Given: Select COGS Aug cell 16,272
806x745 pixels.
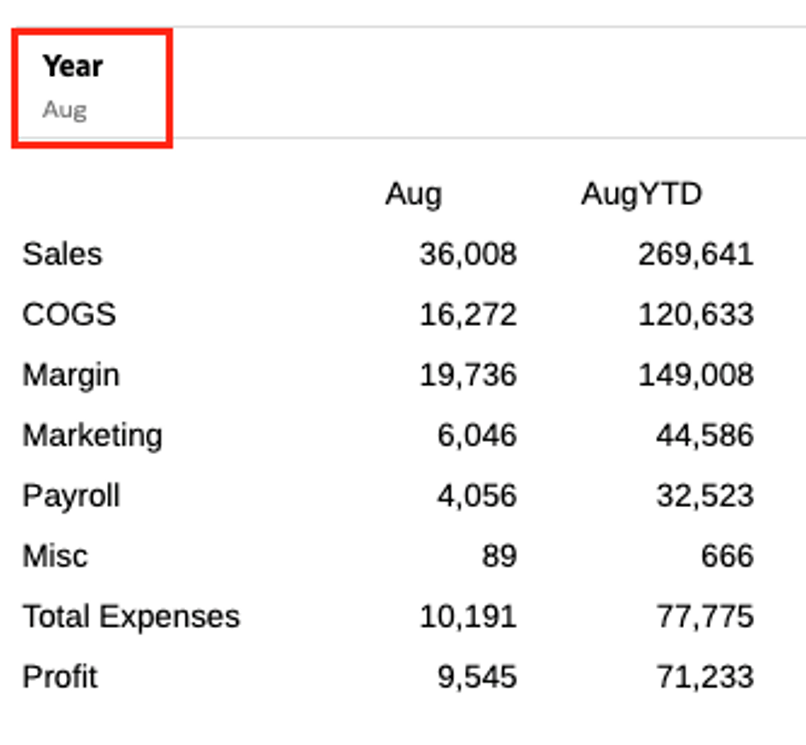Looking at the screenshot, I should pos(468,315).
